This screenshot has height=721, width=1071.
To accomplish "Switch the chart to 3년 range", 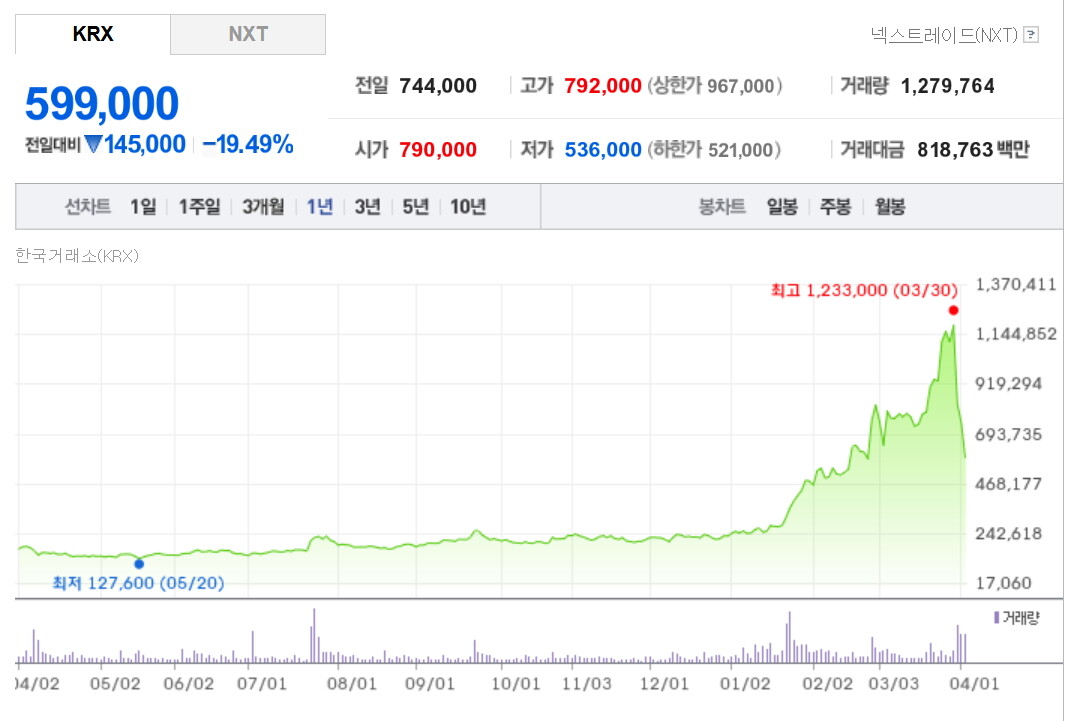I will 367,207.
